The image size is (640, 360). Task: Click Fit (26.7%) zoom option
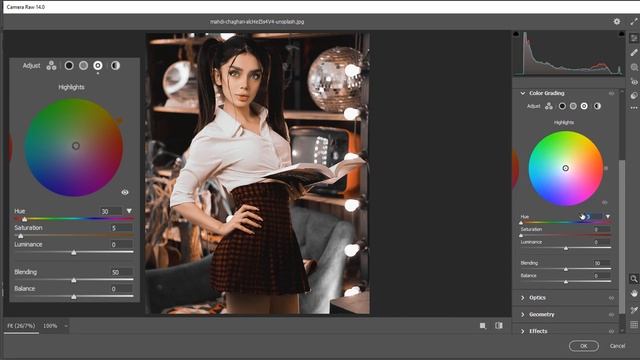click(21, 326)
